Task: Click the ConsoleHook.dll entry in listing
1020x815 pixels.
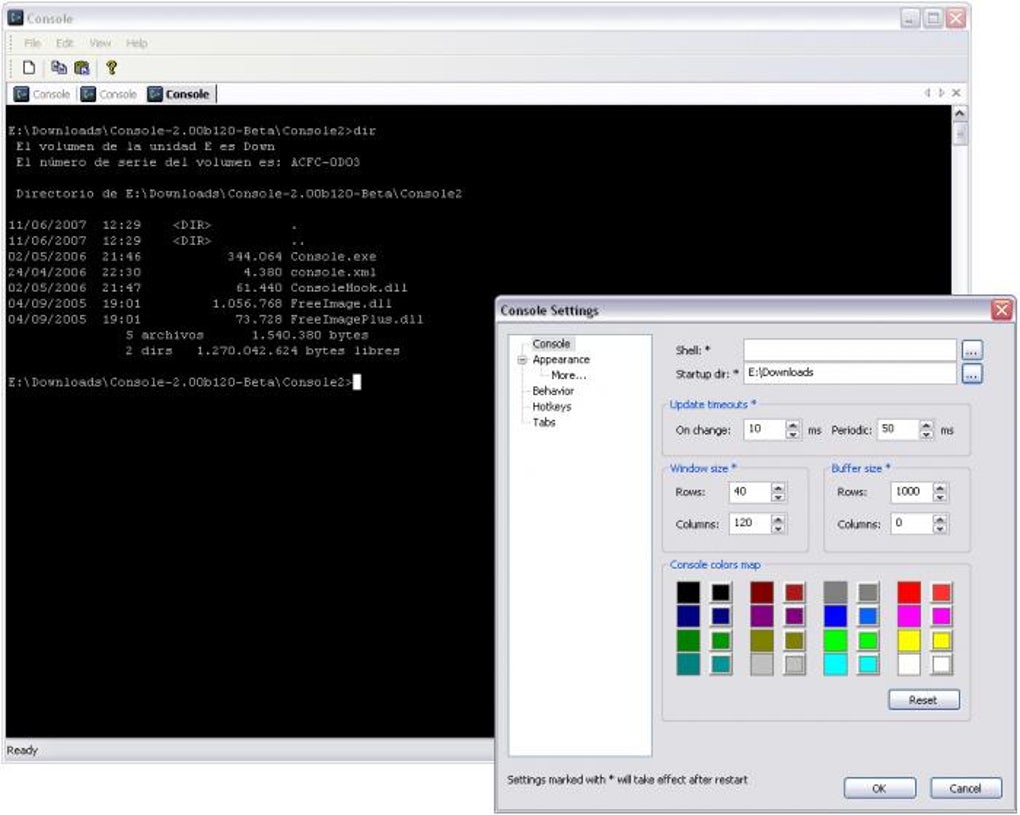Action: click(349, 288)
